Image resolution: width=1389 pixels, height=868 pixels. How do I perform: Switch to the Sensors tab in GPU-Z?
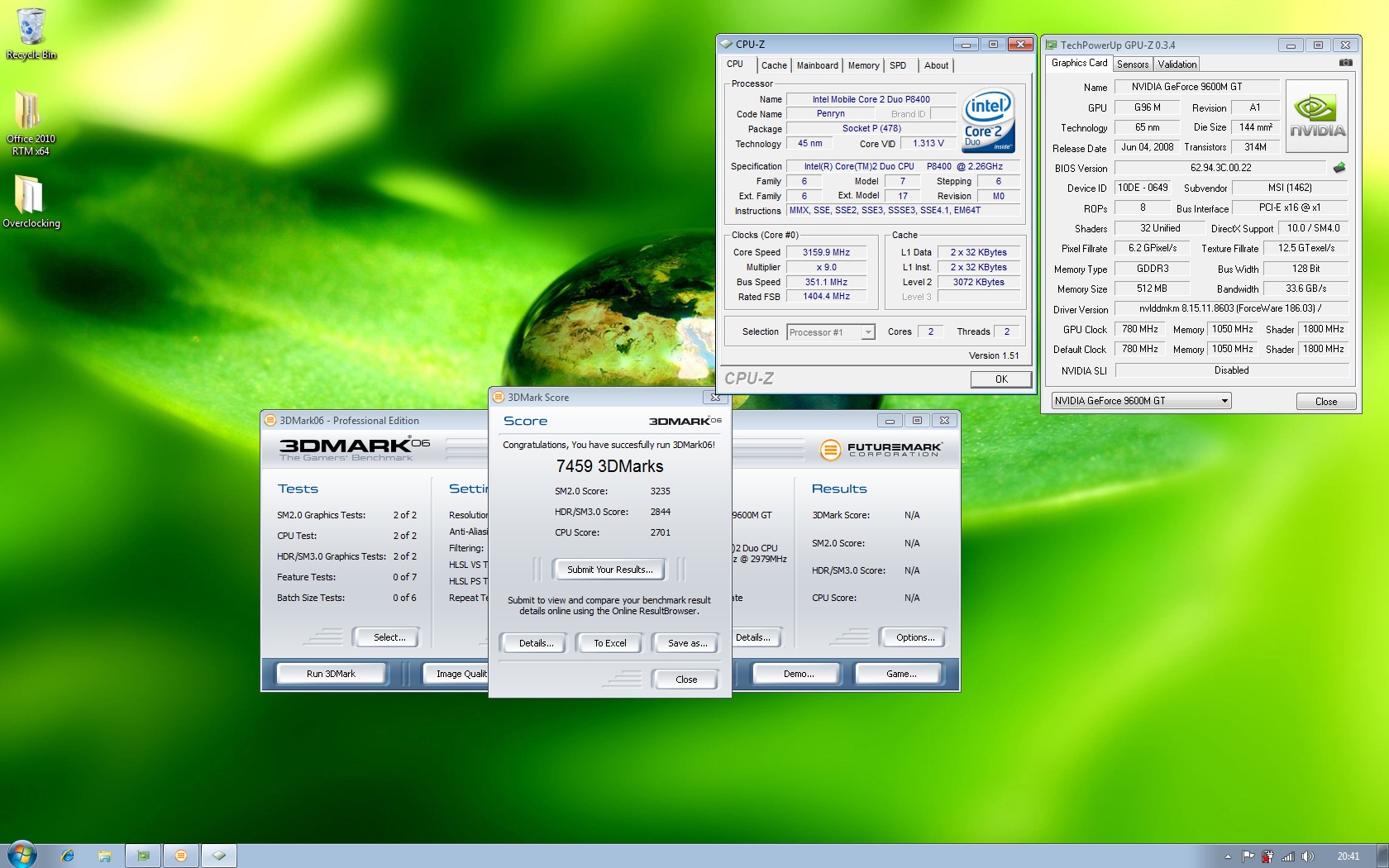click(x=1133, y=64)
